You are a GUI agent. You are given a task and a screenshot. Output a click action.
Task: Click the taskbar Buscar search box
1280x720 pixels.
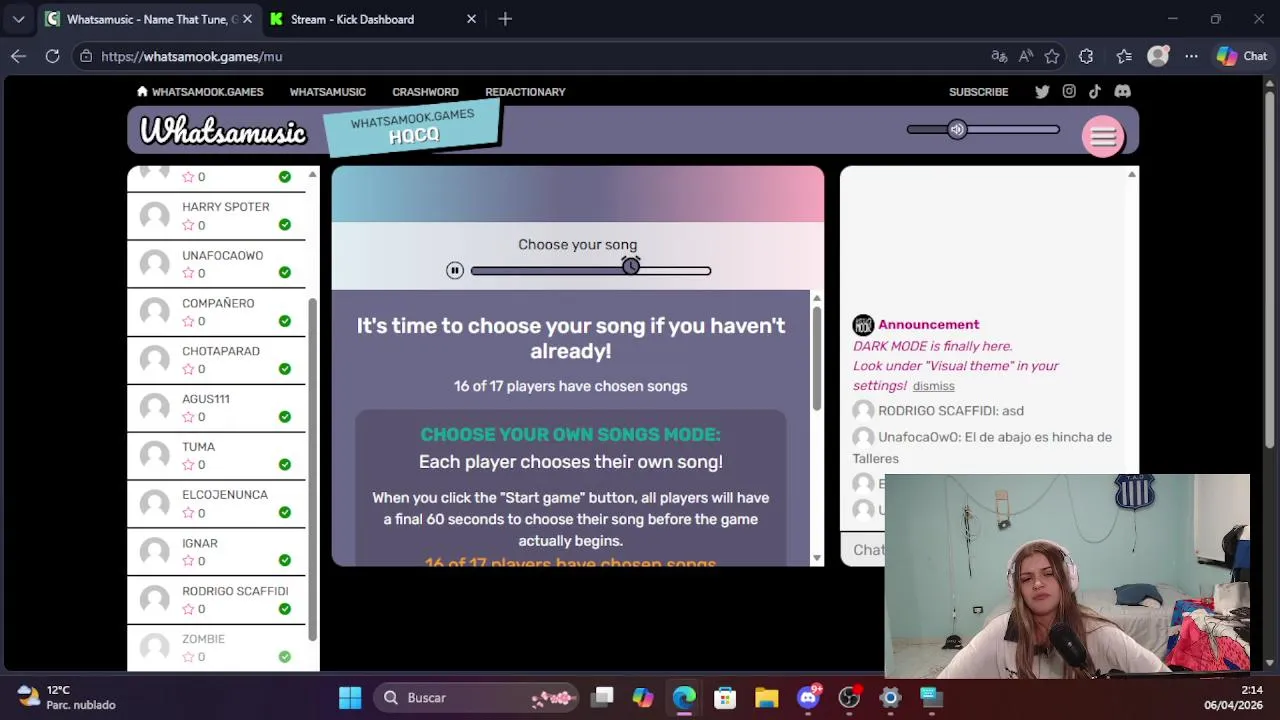tap(478, 698)
